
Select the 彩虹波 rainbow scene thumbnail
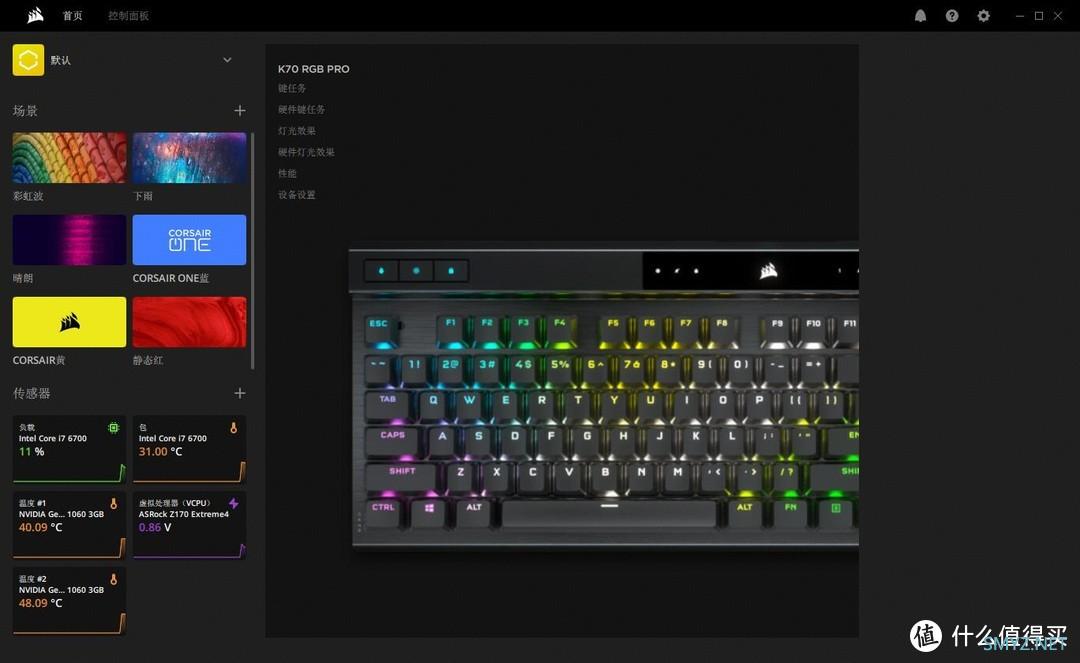[x=69, y=158]
